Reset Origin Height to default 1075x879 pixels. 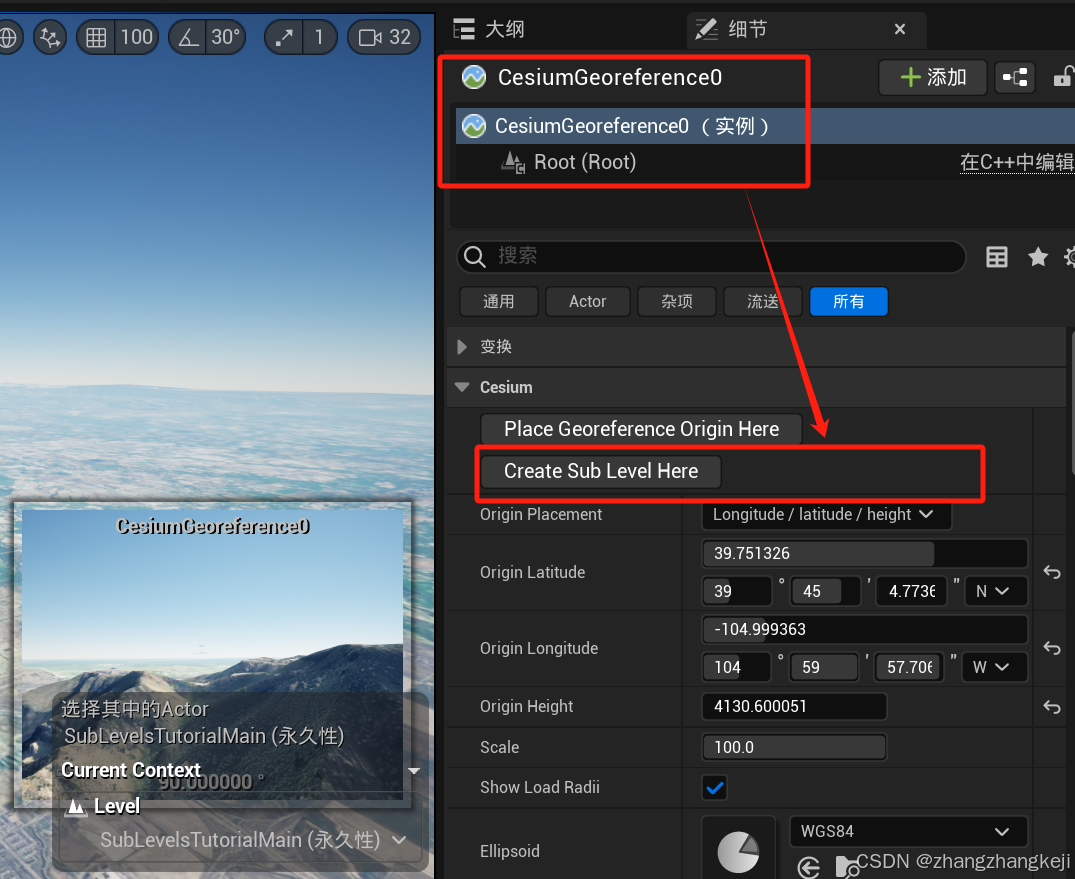pos(1052,706)
